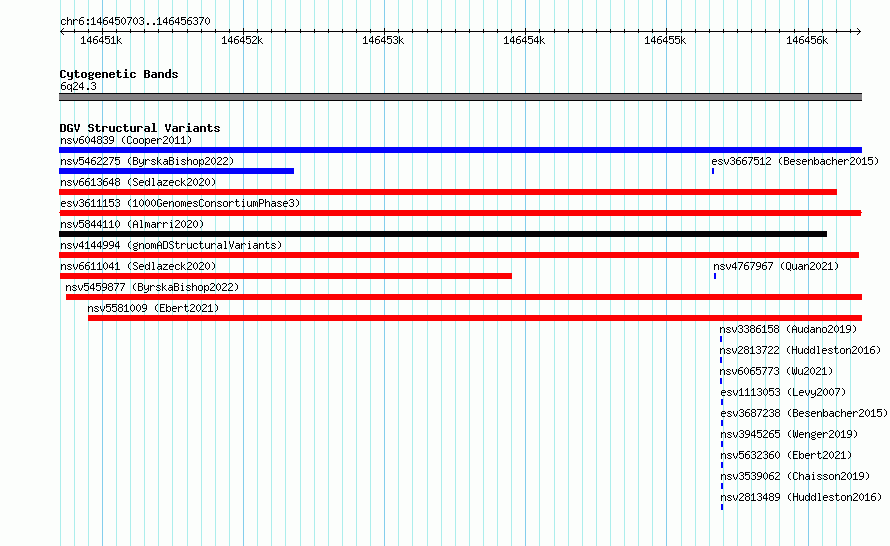This screenshot has height=546, width=890.
Task: Select the black nsv5844110 variant bar
Action: pos(443,234)
